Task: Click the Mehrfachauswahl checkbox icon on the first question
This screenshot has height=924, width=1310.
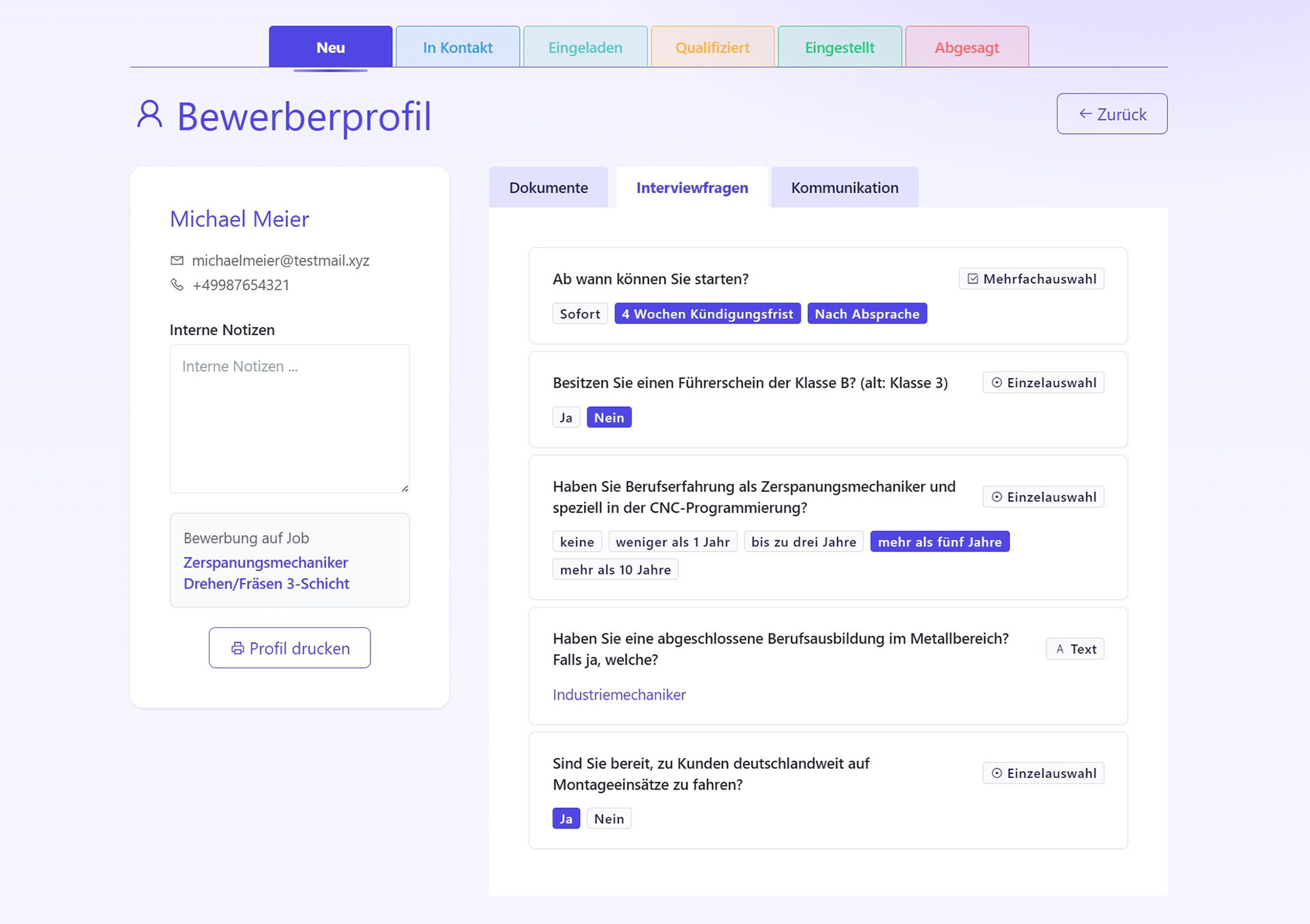Action: tap(972, 278)
